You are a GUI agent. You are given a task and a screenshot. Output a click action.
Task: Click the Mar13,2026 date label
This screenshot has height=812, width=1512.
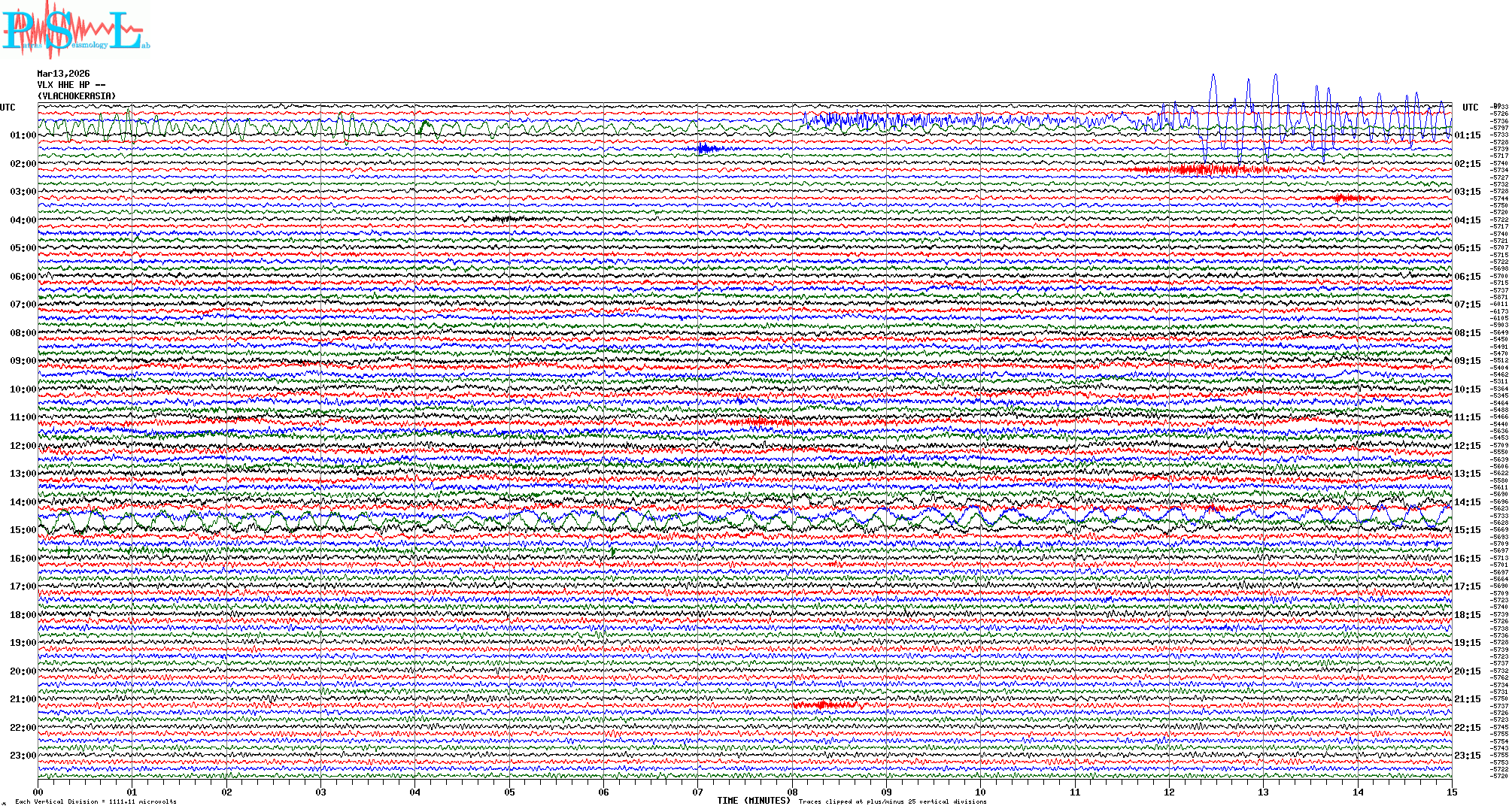tap(63, 74)
